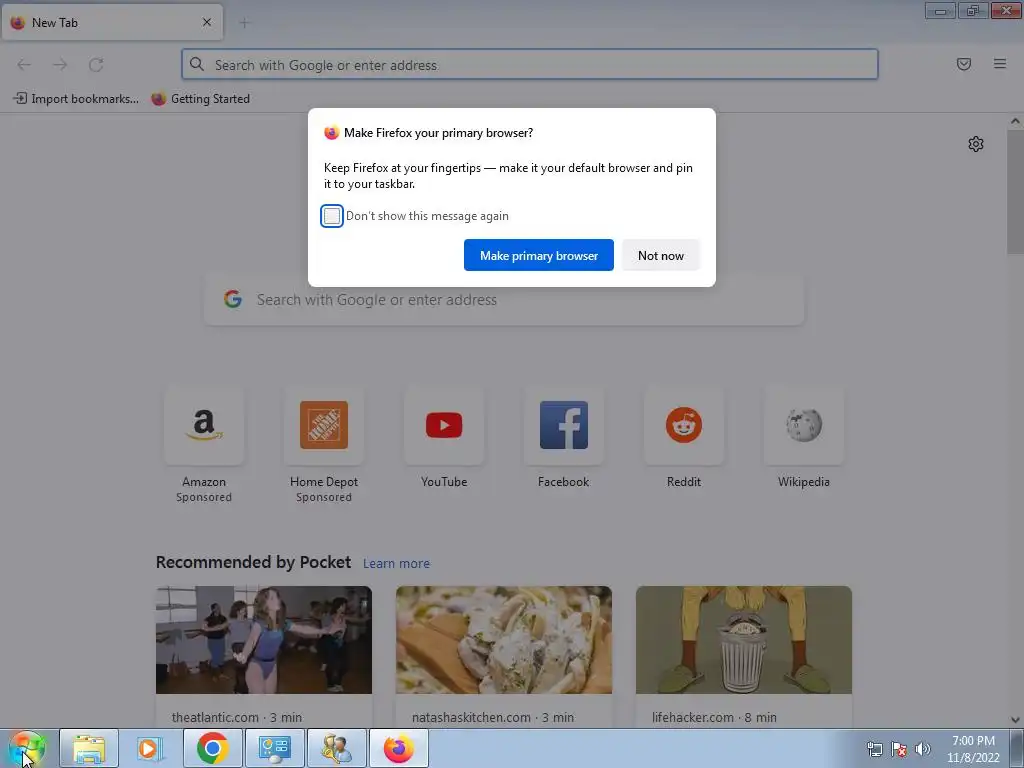This screenshot has height=768, width=1024.
Task: Click the volume speaker tray icon
Action: pos(923,749)
